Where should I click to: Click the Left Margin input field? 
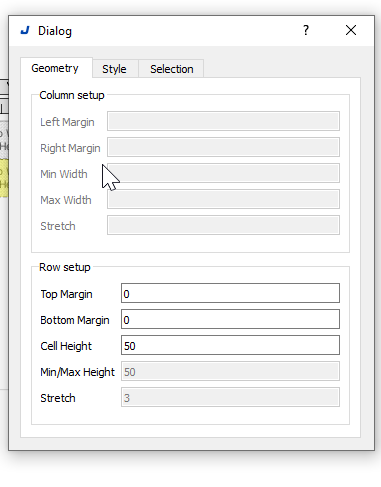pyautogui.click(x=223, y=121)
